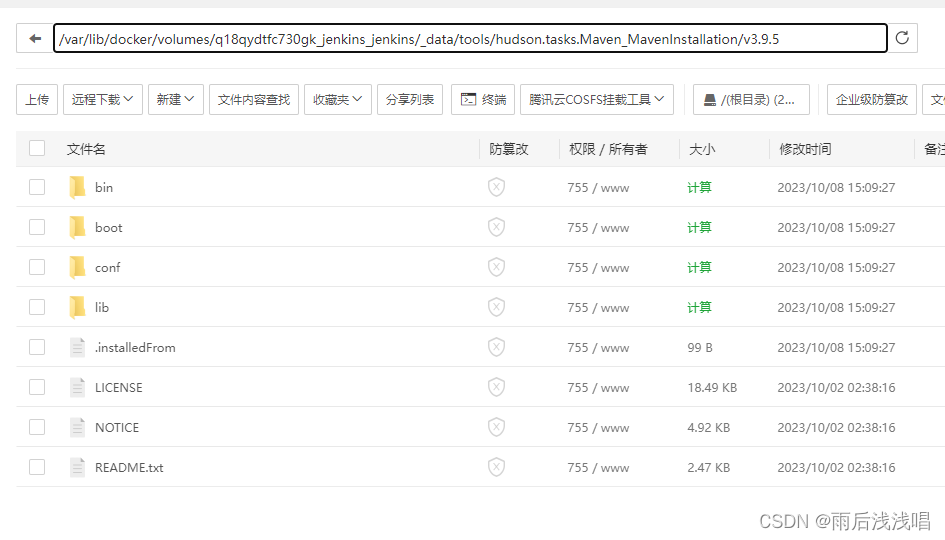Open the README.txt file name
Viewport: 945px width, 540px height.
point(129,468)
